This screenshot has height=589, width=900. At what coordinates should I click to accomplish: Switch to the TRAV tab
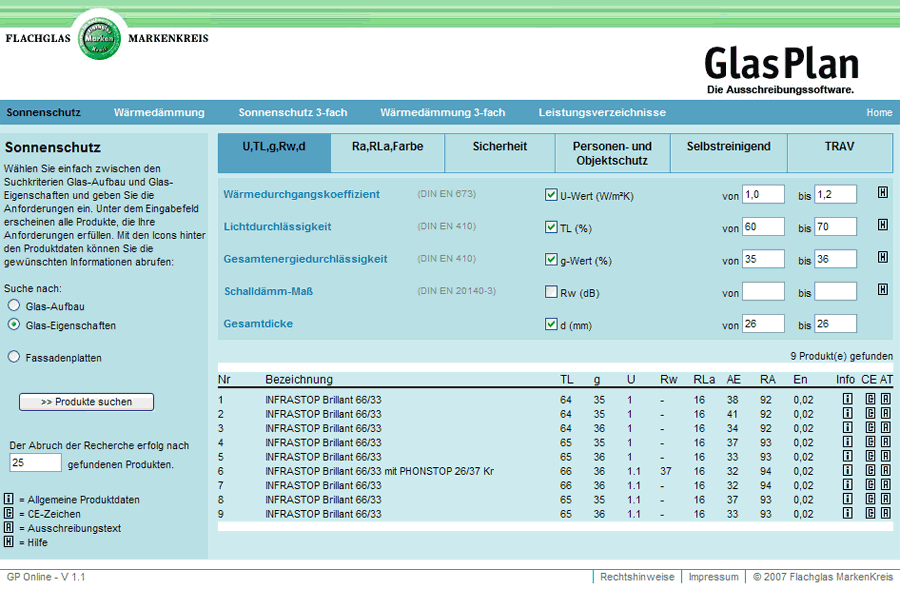click(840, 153)
